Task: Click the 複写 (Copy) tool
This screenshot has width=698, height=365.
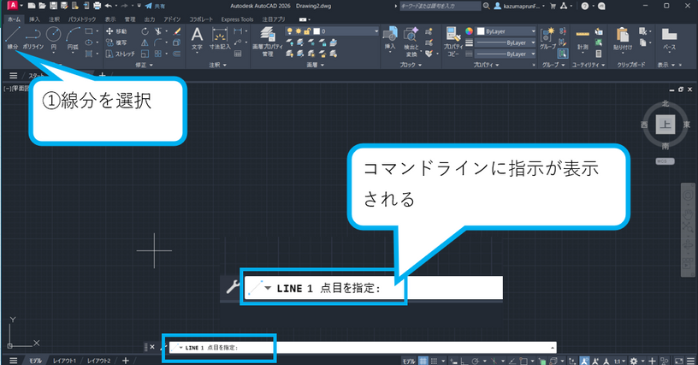Action: pos(117,43)
